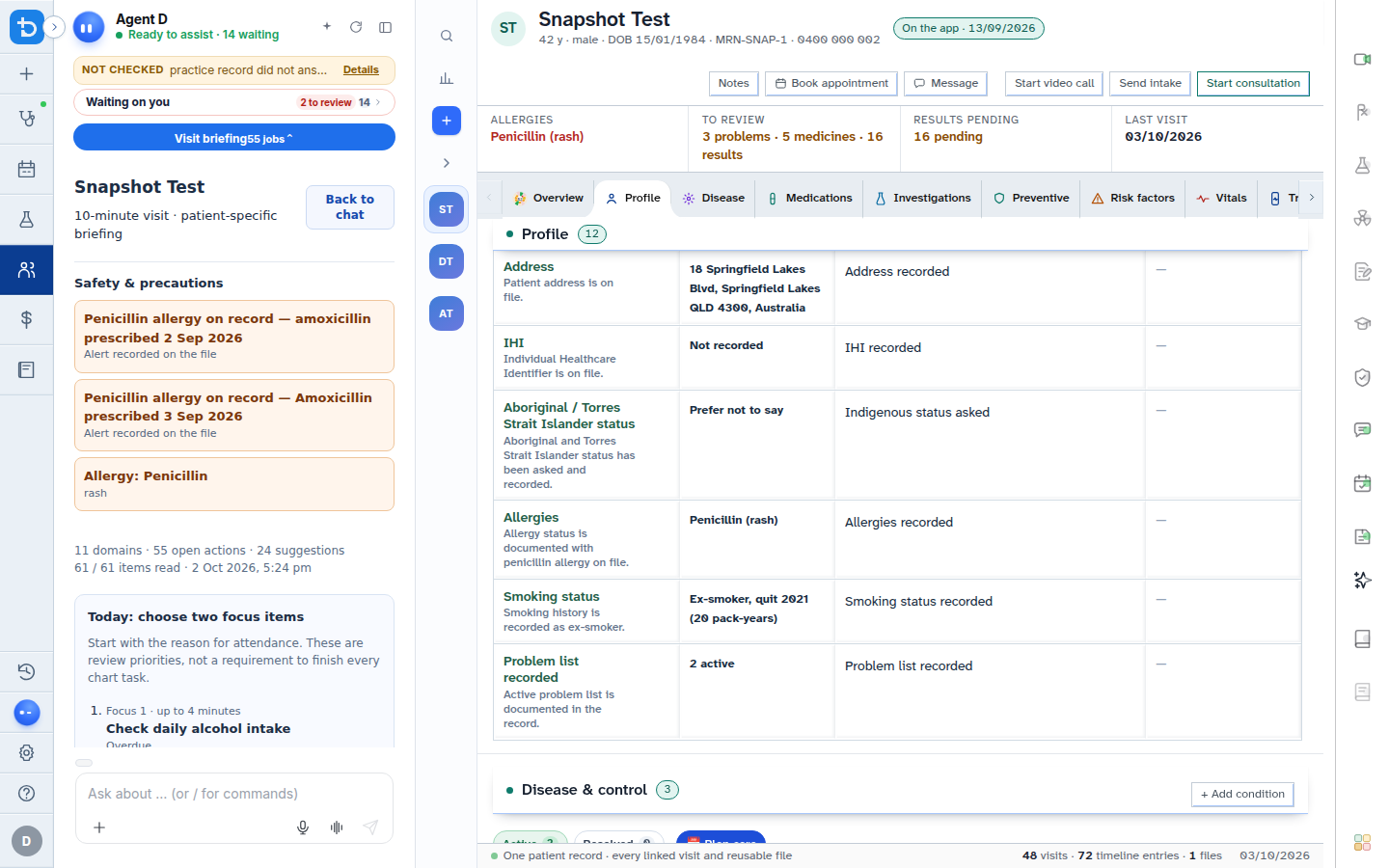Image resolution: width=1389 pixels, height=868 pixels.
Task: Open the dollar billing icon in left sidebar
Action: [x=27, y=319]
